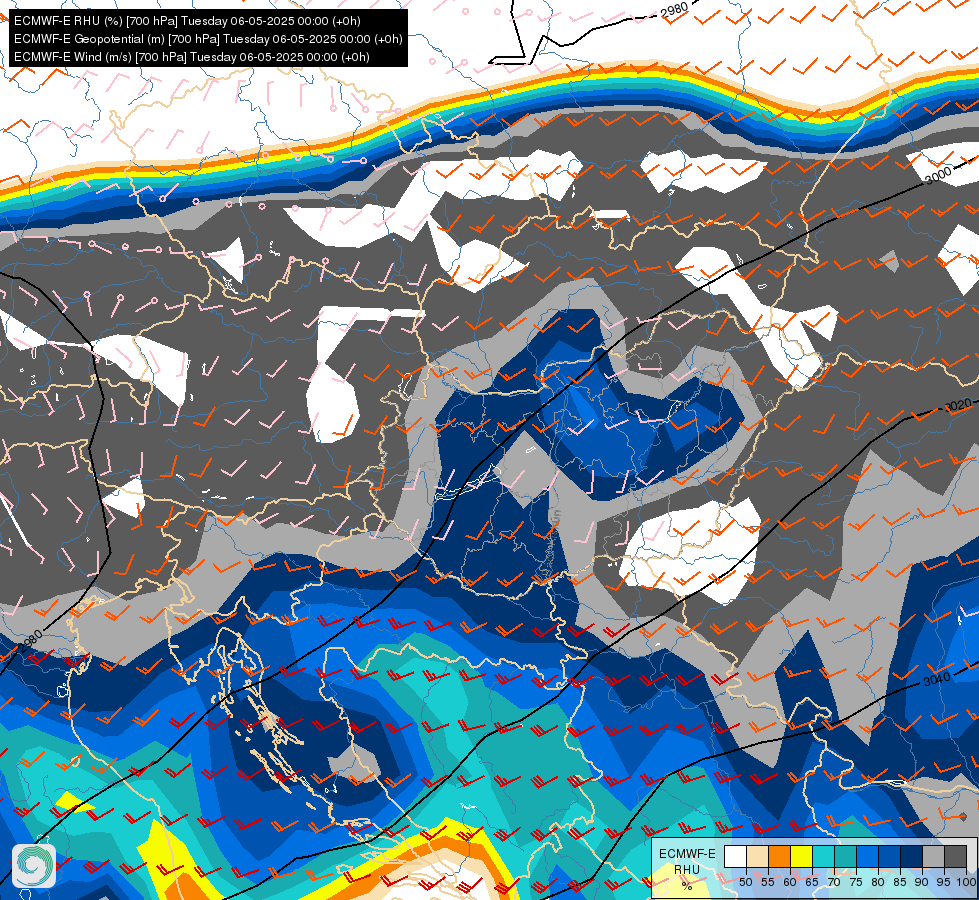The width and height of the screenshot is (979, 900).
Task: Click the 3040 geopotential contour label
Action: click(x=937, y=679)
